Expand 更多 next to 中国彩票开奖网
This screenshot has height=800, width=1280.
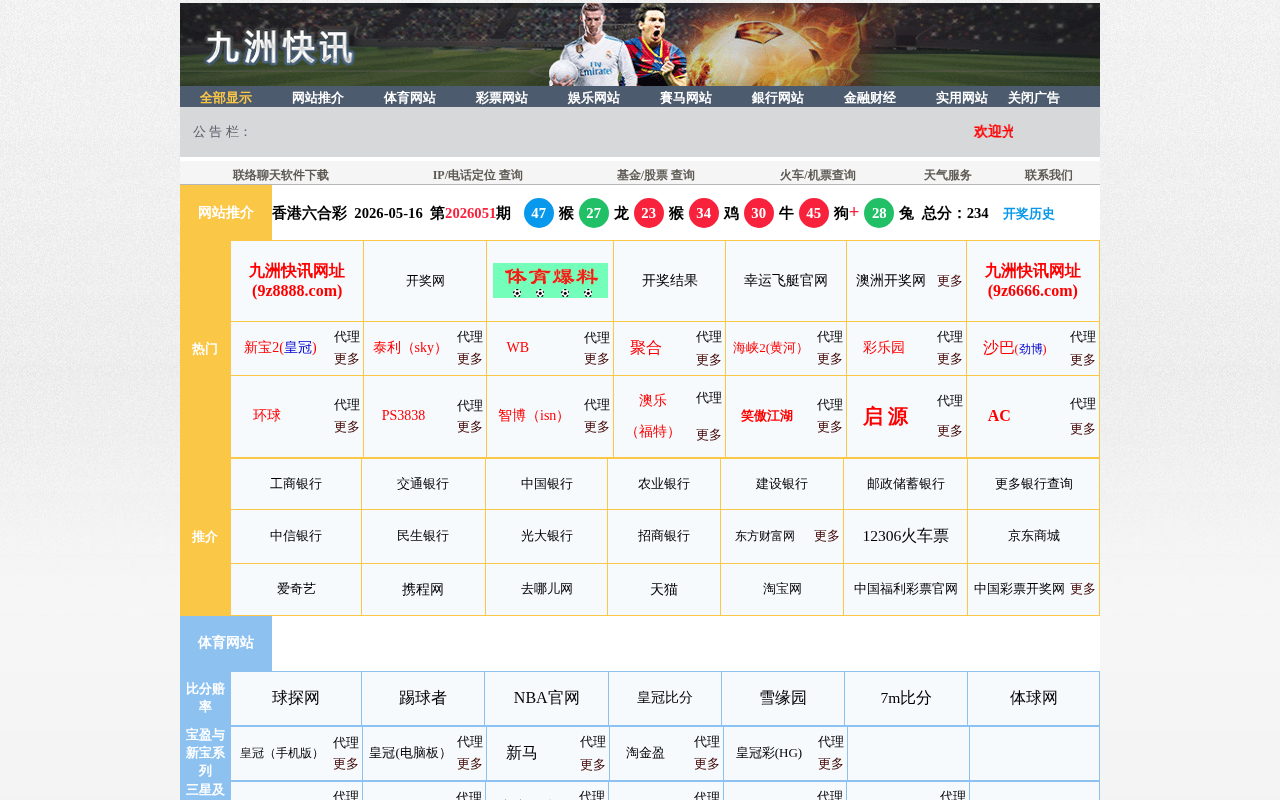(x=1083, y=589)
